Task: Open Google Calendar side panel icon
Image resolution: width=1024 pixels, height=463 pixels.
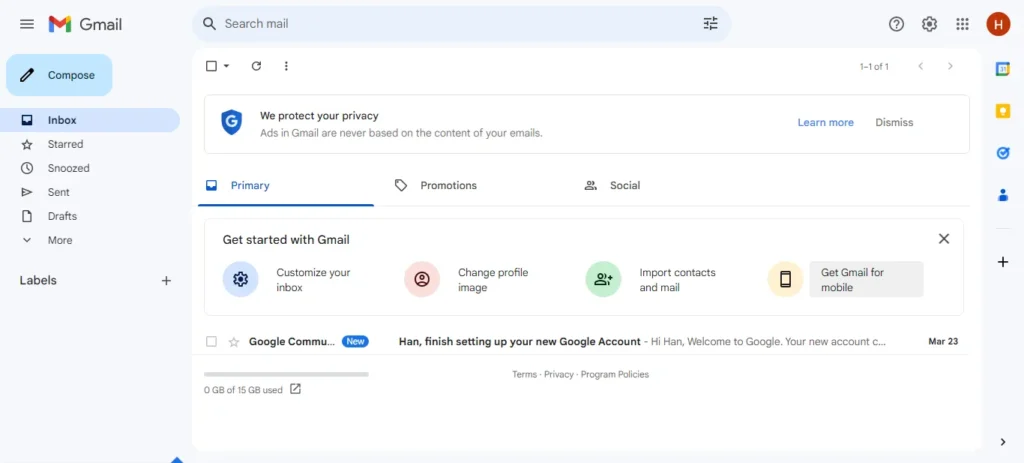Action: (x=1002, y=69)
